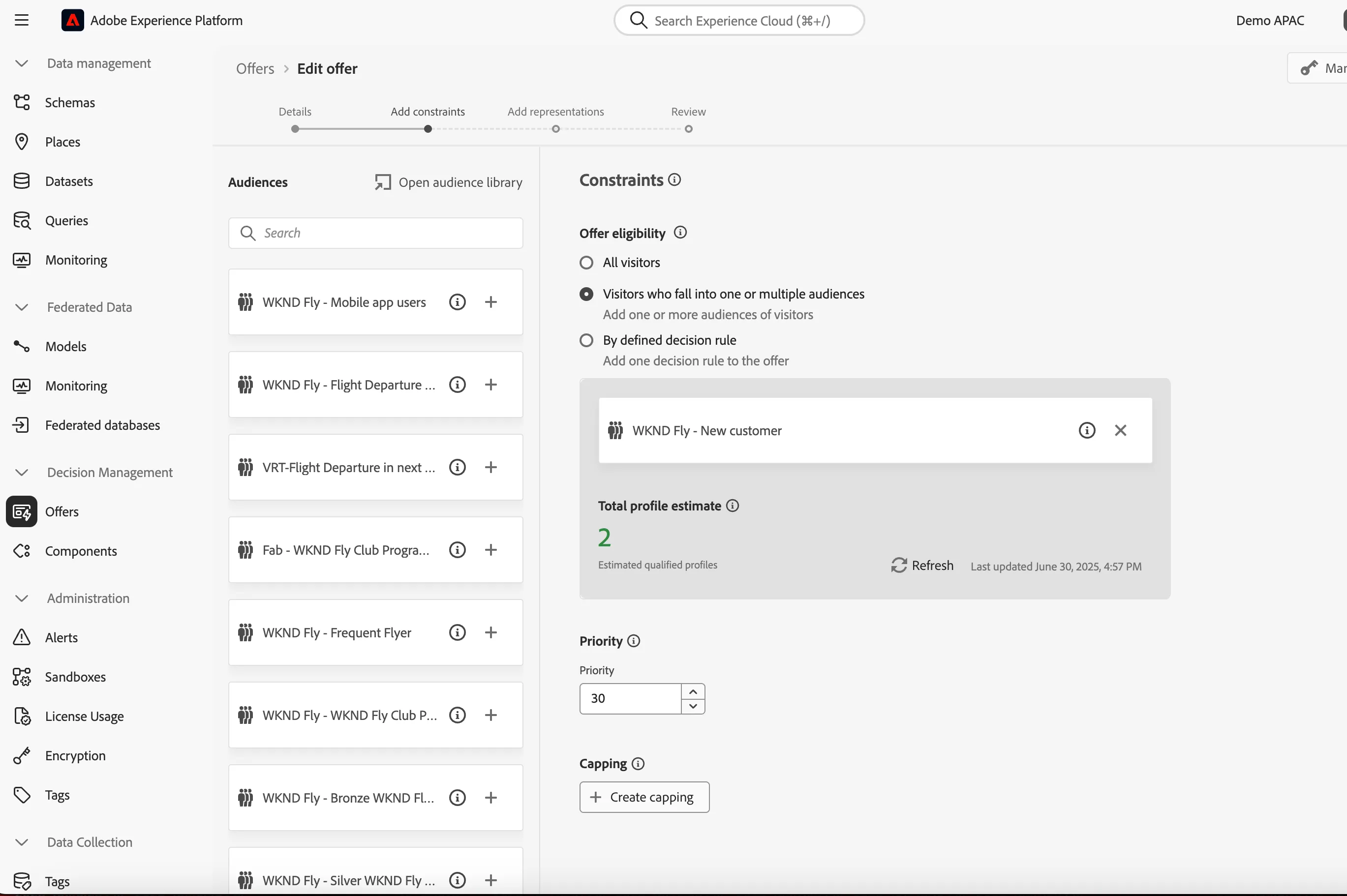The image size is (1347, 896).
Task: Open Sandboxes page
Action: click(x=75, y=677)
